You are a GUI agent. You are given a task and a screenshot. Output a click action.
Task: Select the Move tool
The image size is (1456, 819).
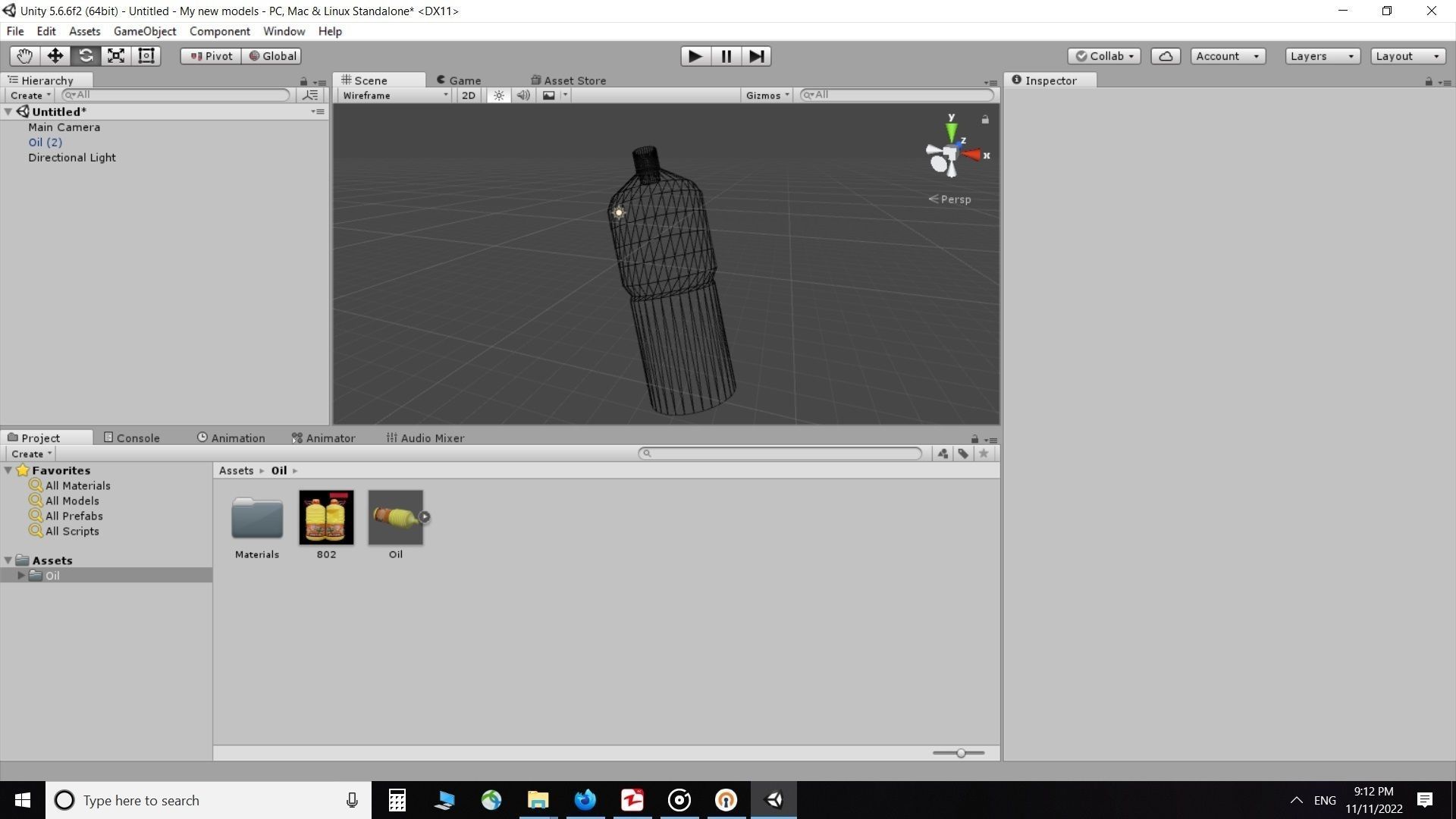coord(55,55)
